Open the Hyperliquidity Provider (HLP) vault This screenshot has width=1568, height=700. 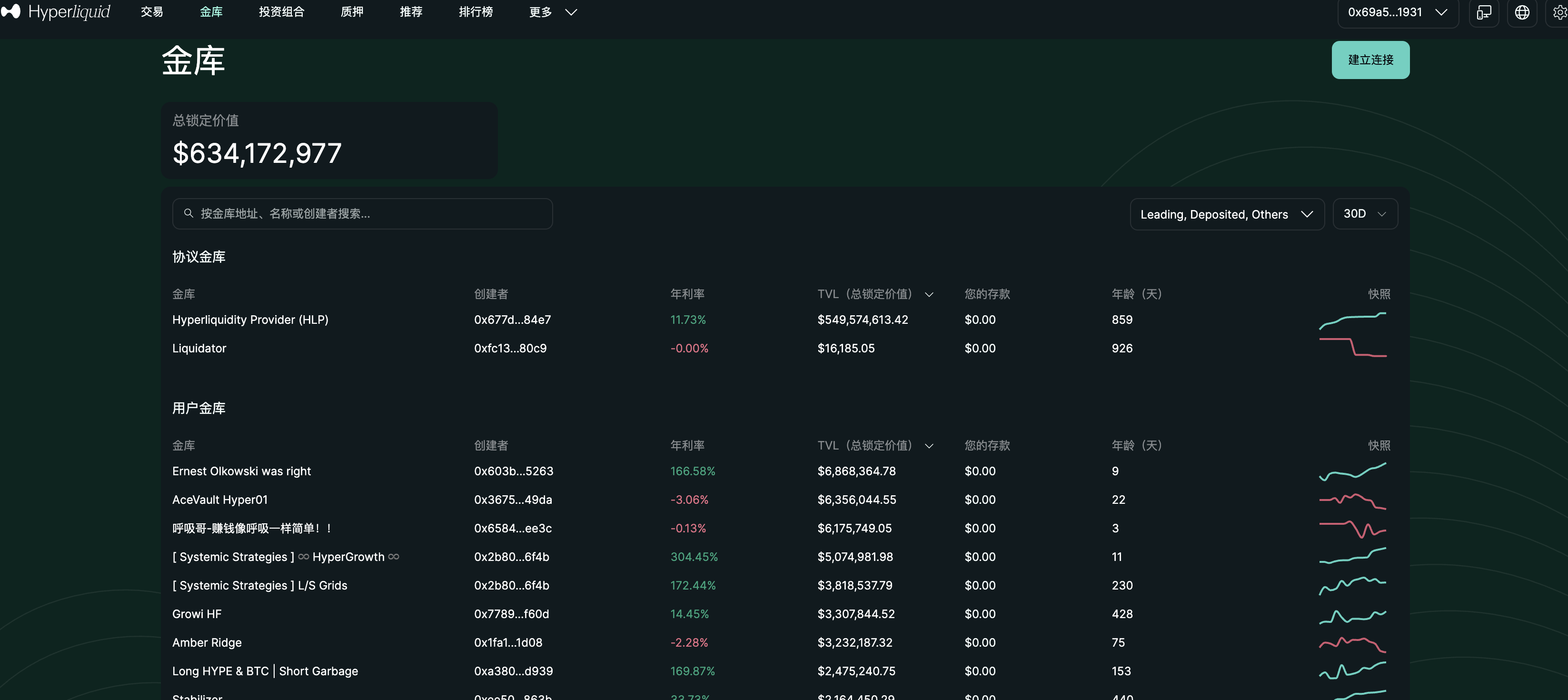(x=250, y=320)
